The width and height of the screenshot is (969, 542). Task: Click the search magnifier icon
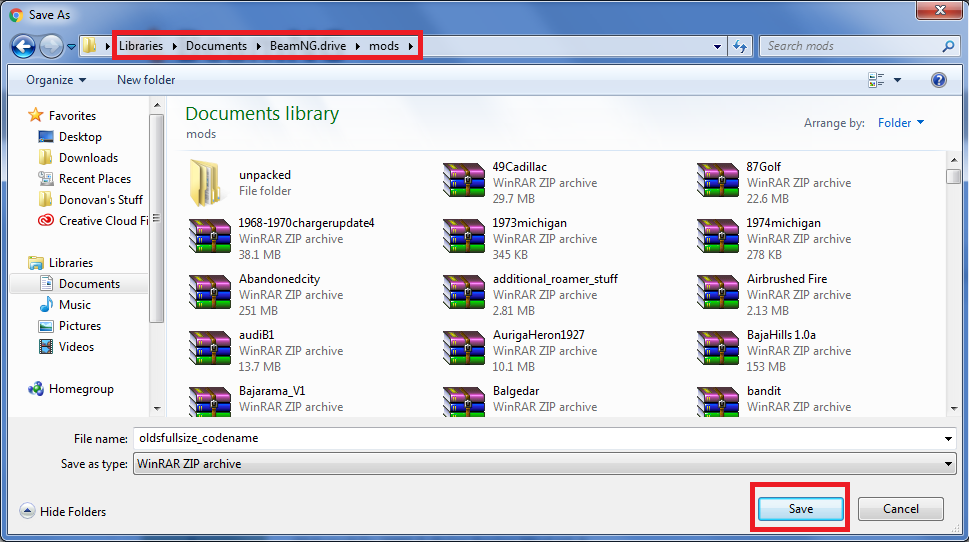pyautogui.click(x=949, y=46)
